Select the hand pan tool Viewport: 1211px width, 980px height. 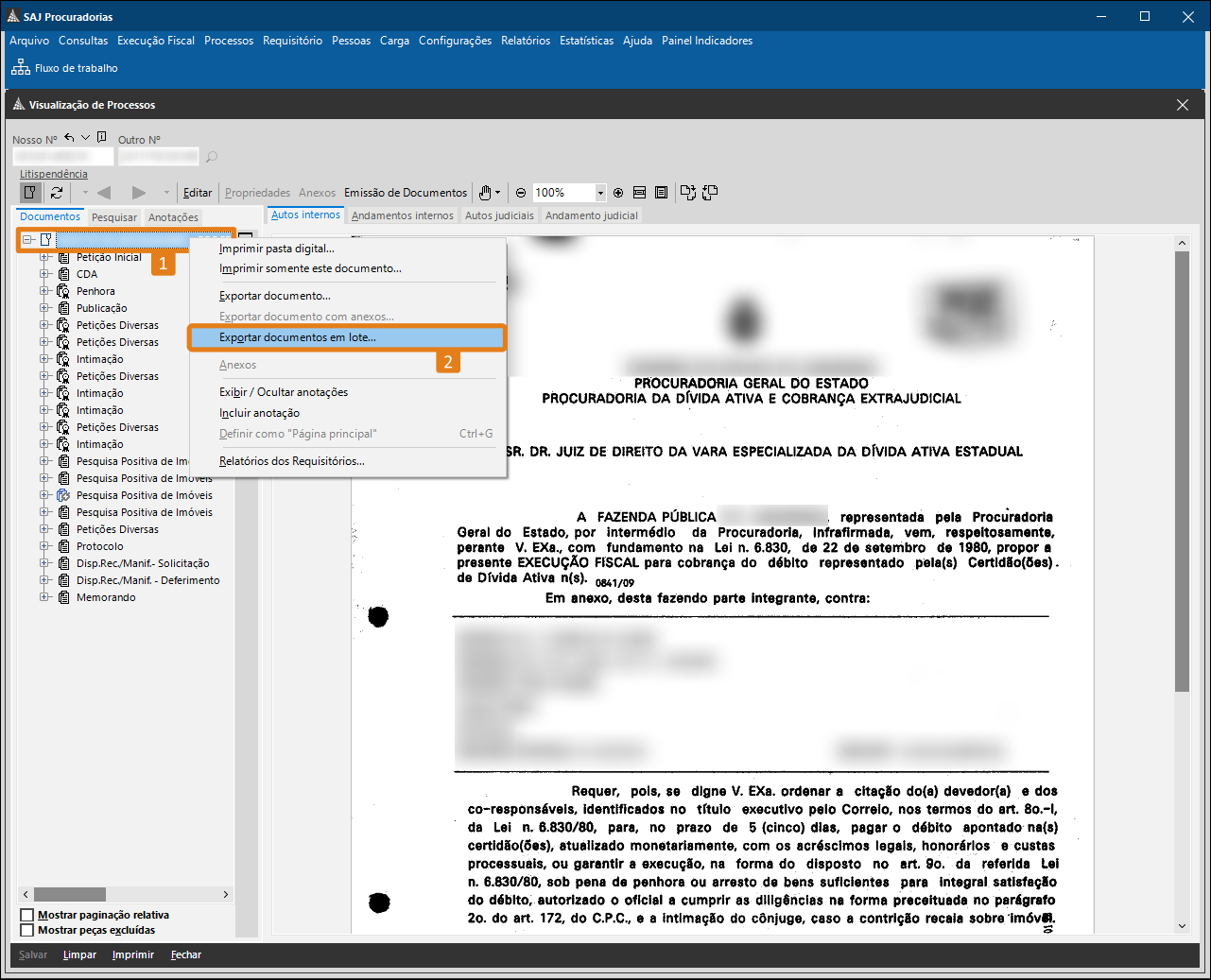(485, 193)
